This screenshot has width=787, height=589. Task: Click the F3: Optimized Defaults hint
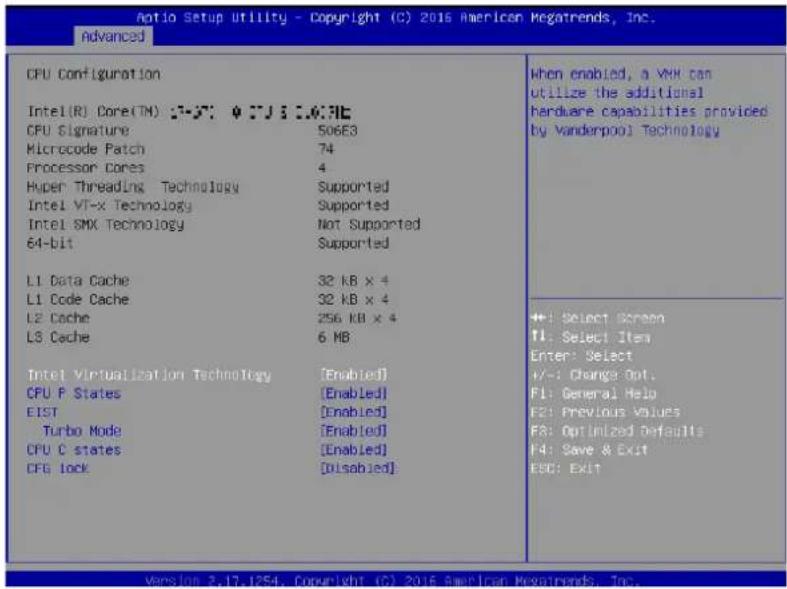tap(617, 431)
